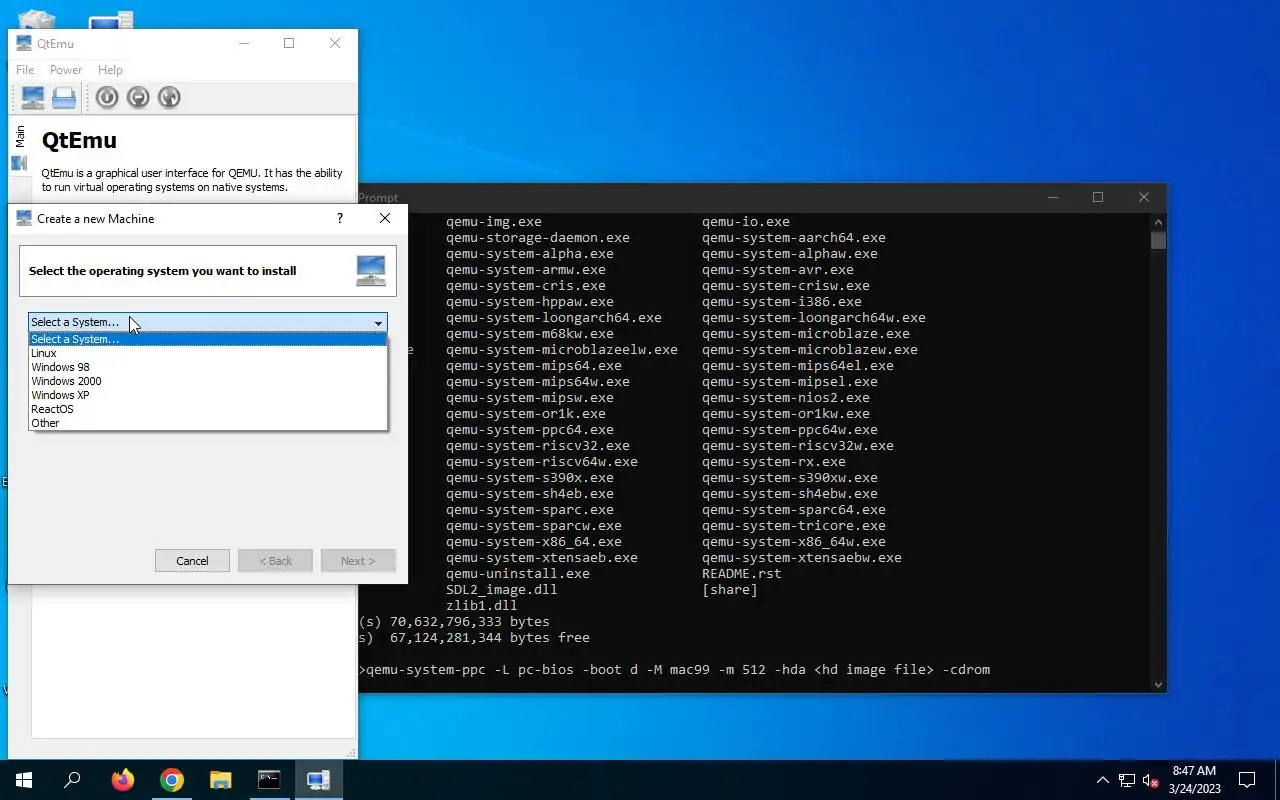Switch to QtEmu taskbar icon
This screenshot has height=800, width=1280.
tap(318, 780)
